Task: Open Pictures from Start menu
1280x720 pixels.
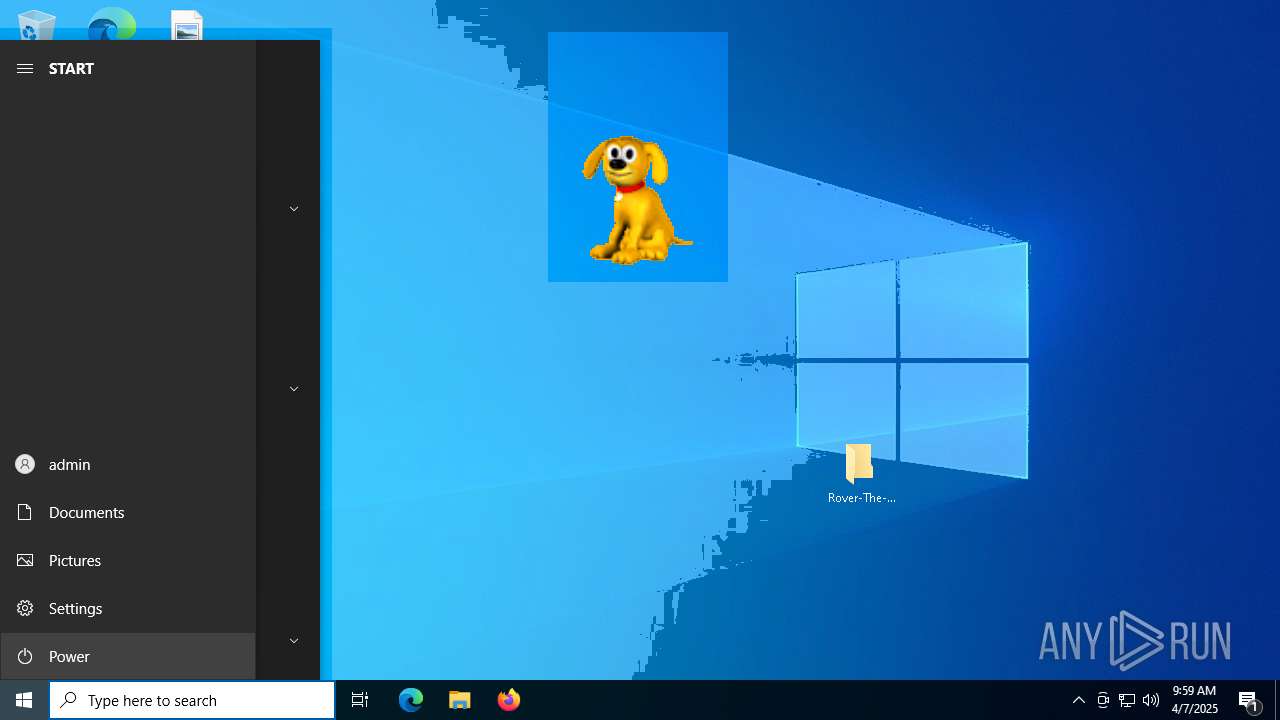Action: pyautogui.click(x=128, y=560)
